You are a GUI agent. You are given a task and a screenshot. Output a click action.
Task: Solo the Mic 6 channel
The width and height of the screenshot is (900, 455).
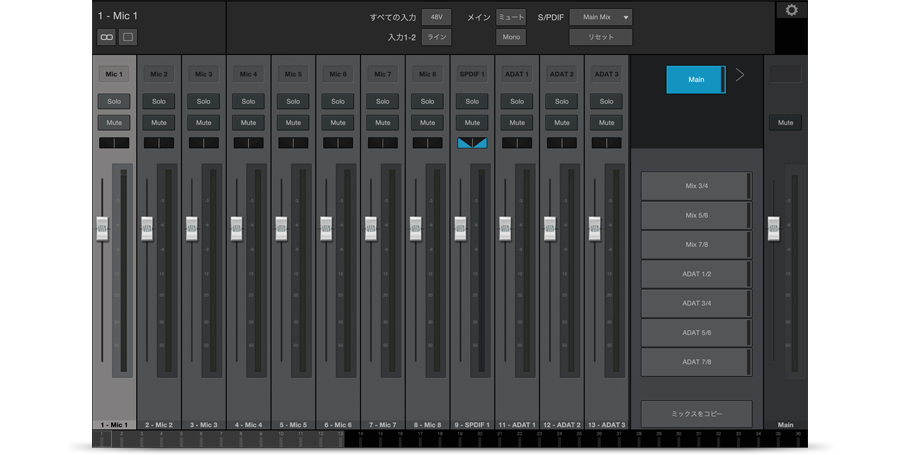coord(338,102)
